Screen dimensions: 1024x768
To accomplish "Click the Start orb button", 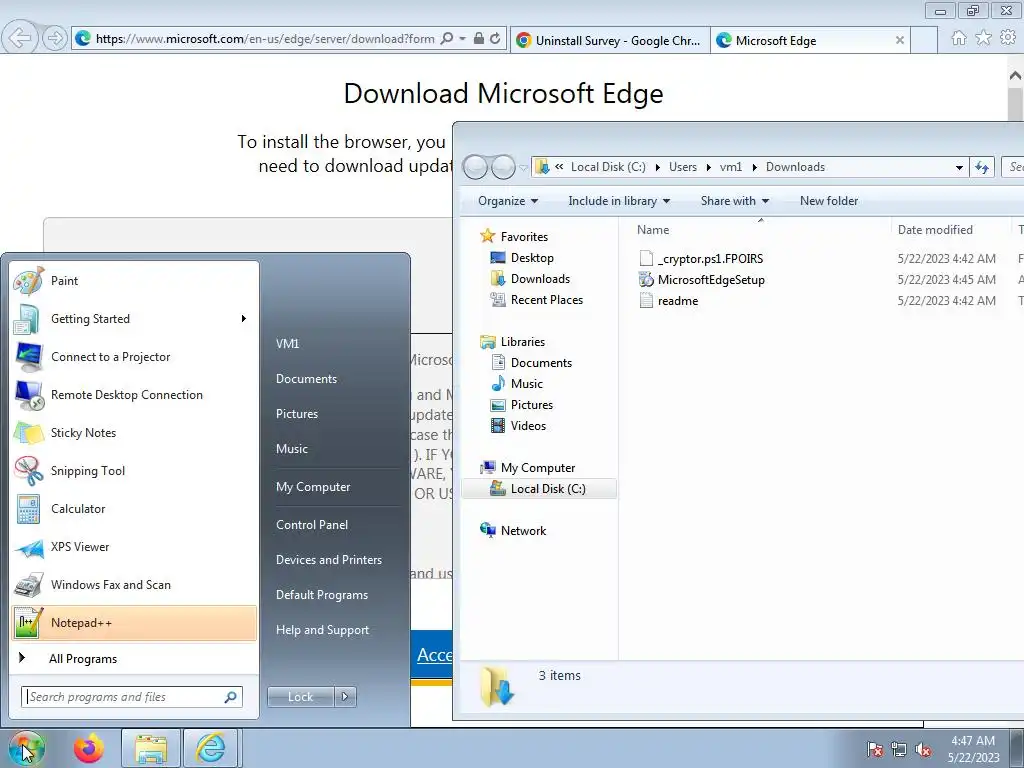I will [x=26, y=748].
